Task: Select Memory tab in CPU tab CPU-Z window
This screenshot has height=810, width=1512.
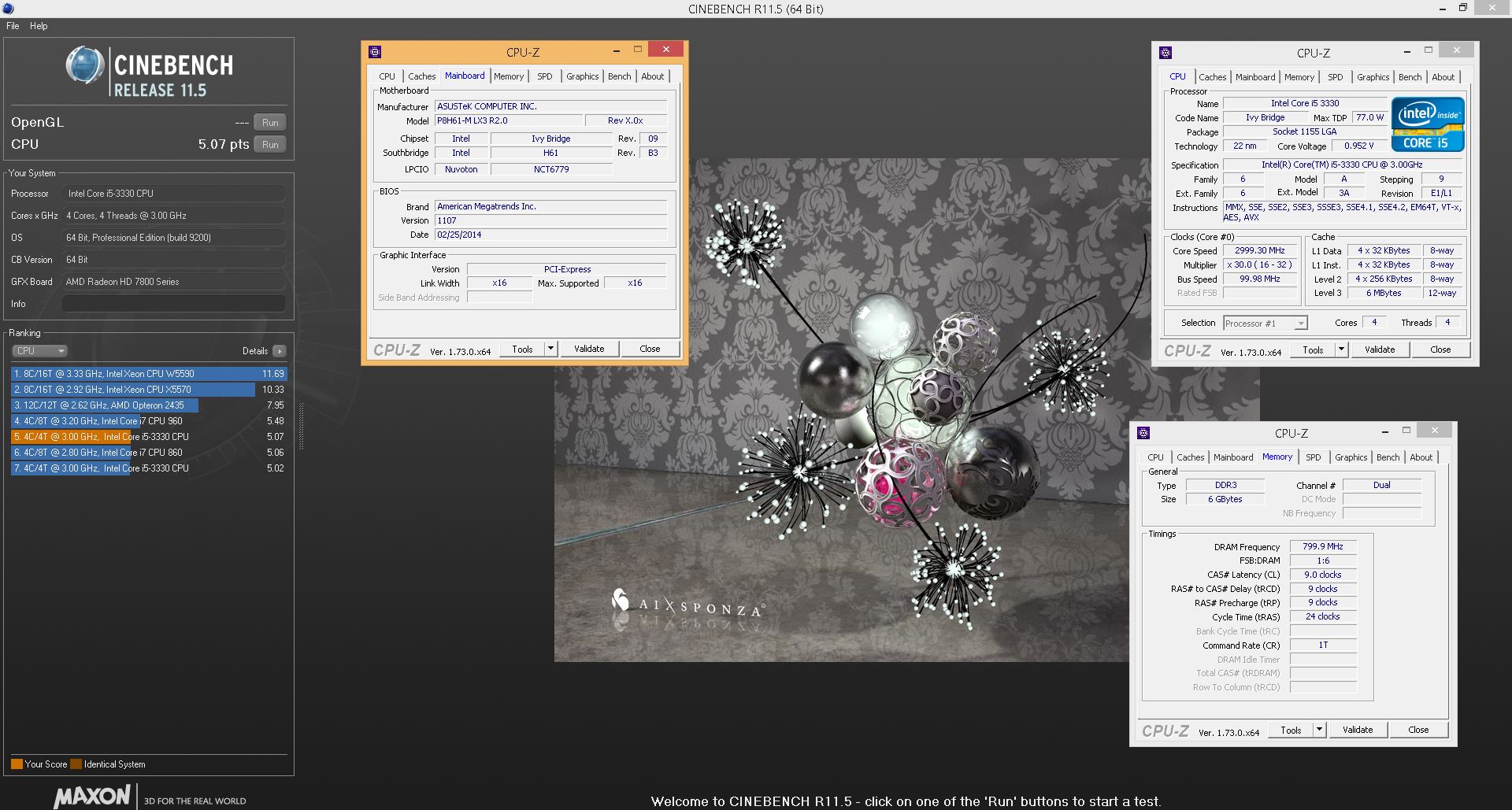Action: pyautogui.click(x=1299, y=77)
